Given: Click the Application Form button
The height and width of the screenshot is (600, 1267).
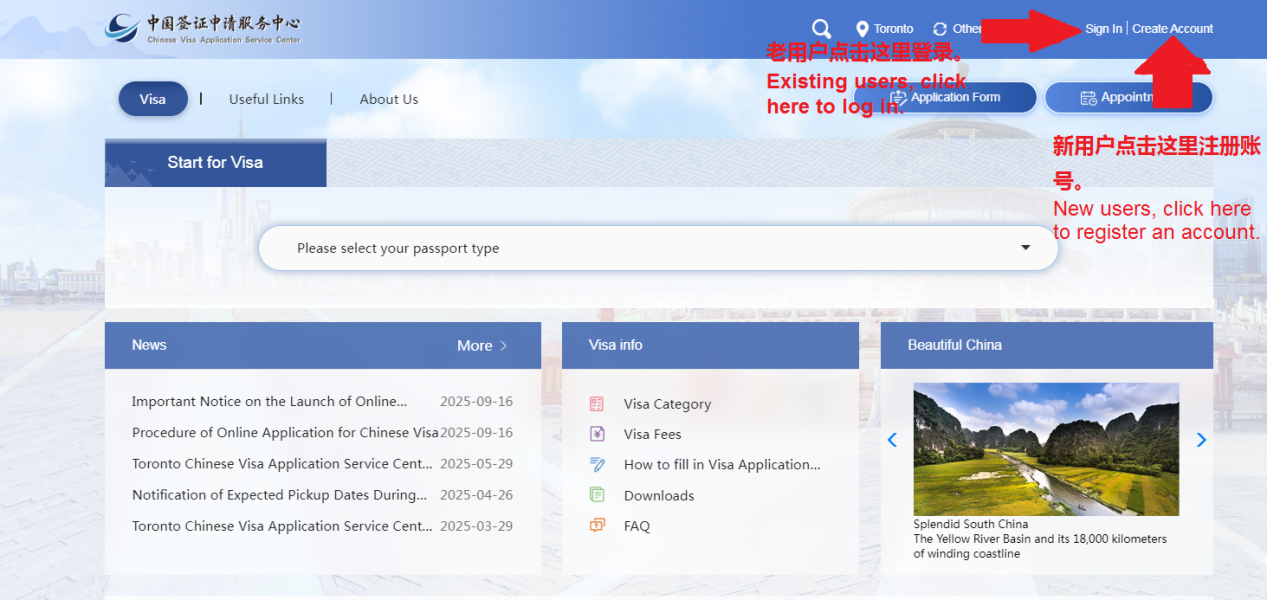Looking at the screenshot, I should coord(945,98).
